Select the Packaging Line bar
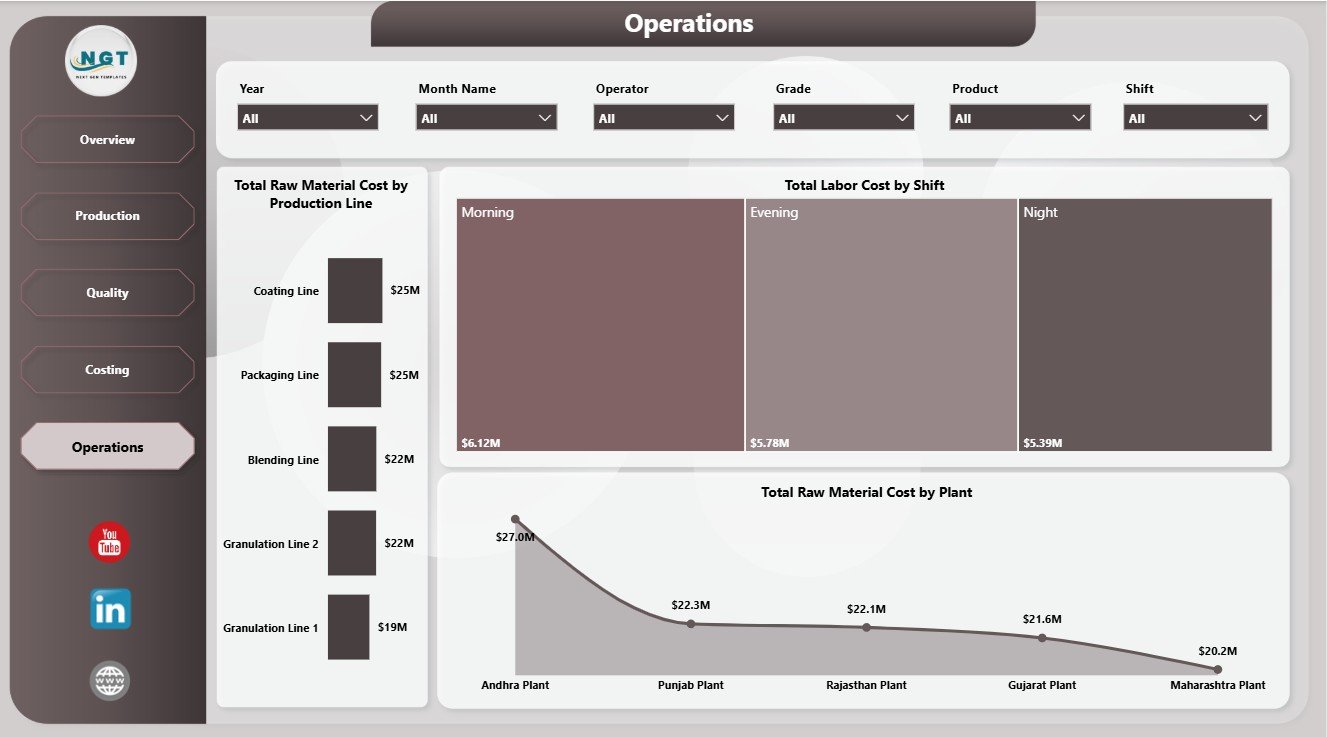 [354, 375]
